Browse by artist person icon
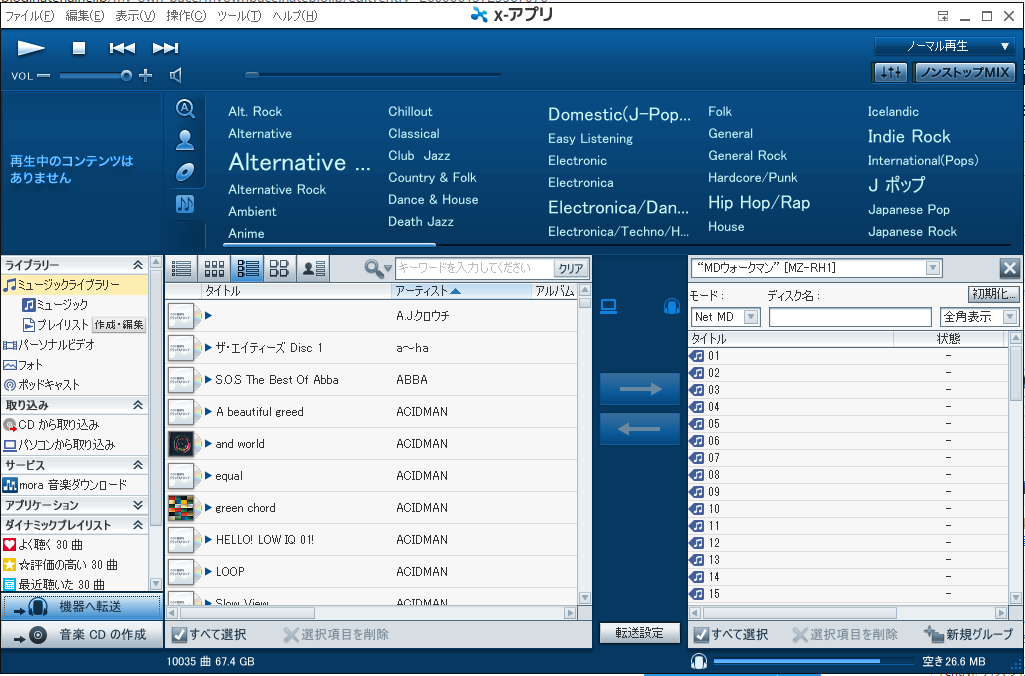 (x=185, y=140)
